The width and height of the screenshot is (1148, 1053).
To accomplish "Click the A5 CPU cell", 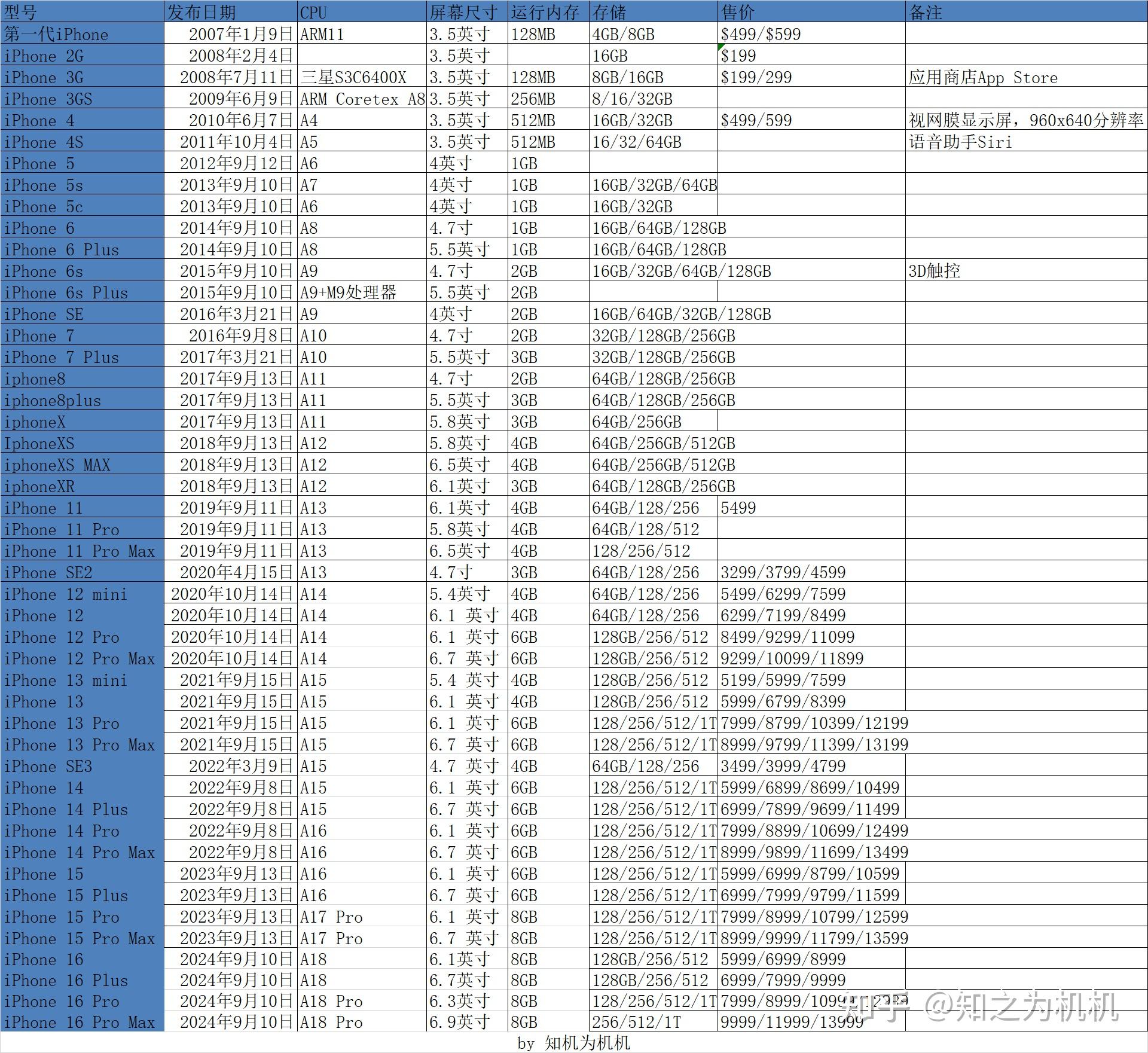I will (362, 142).
